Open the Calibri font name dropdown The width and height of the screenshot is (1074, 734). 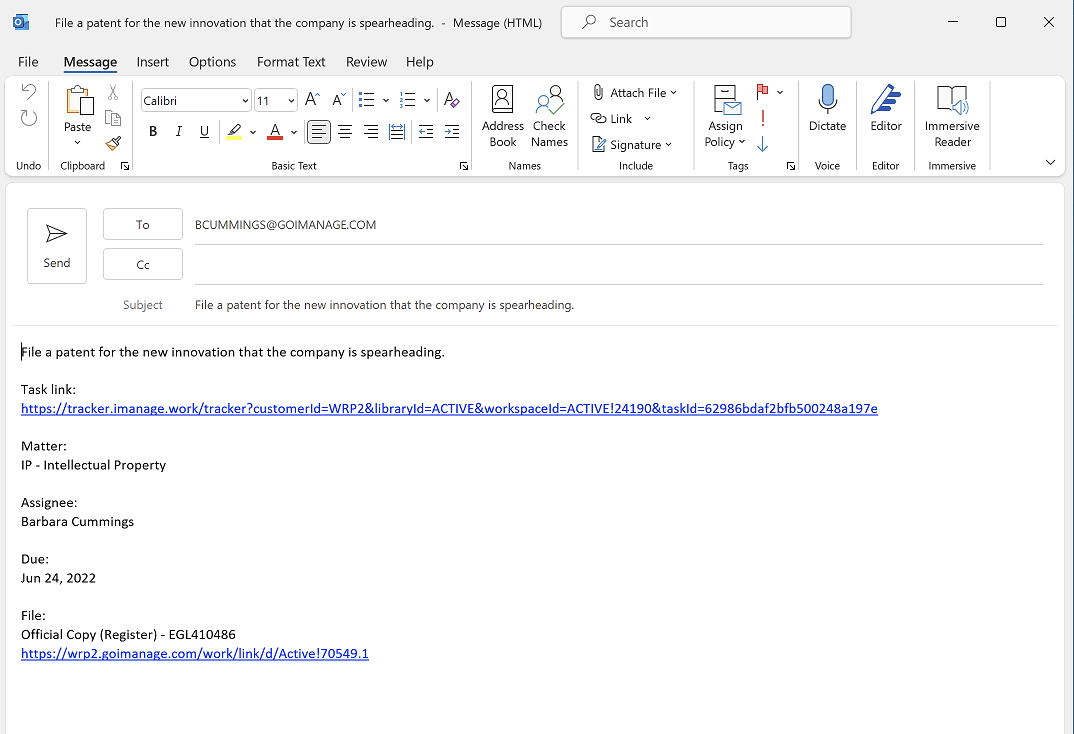point(245,101)
